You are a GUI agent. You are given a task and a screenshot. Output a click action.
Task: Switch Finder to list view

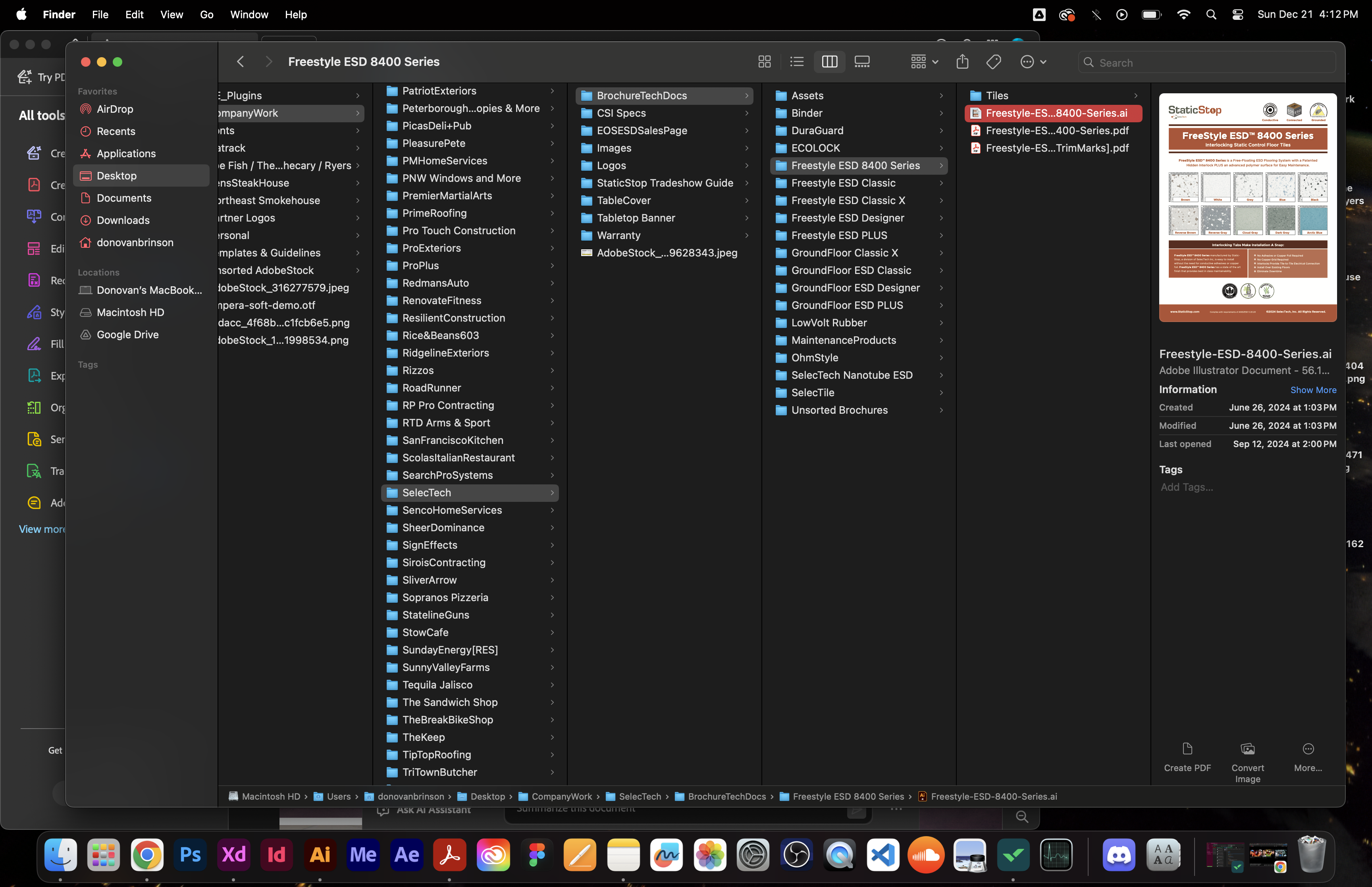point(797,62)
